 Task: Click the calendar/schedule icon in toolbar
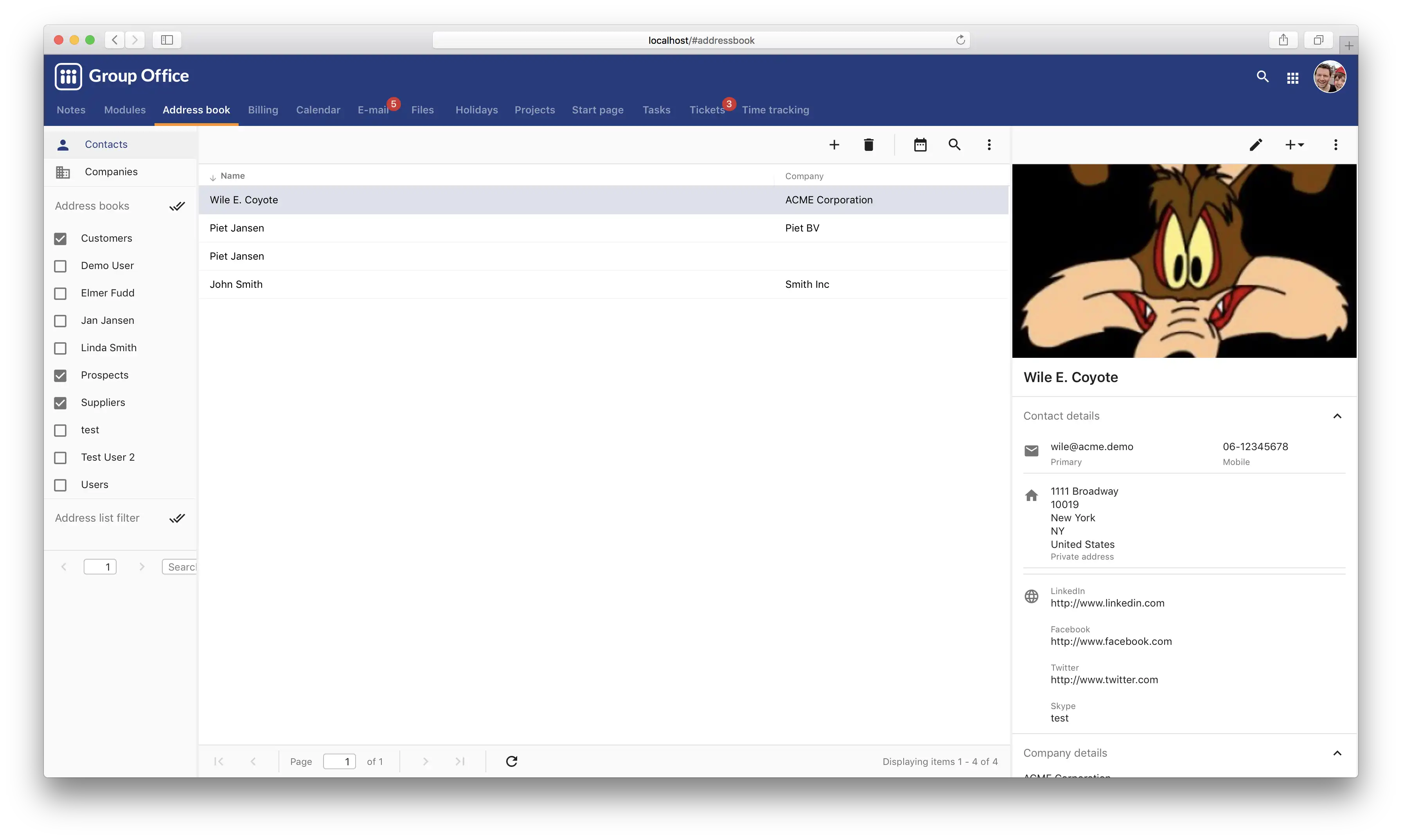(920, 144)
